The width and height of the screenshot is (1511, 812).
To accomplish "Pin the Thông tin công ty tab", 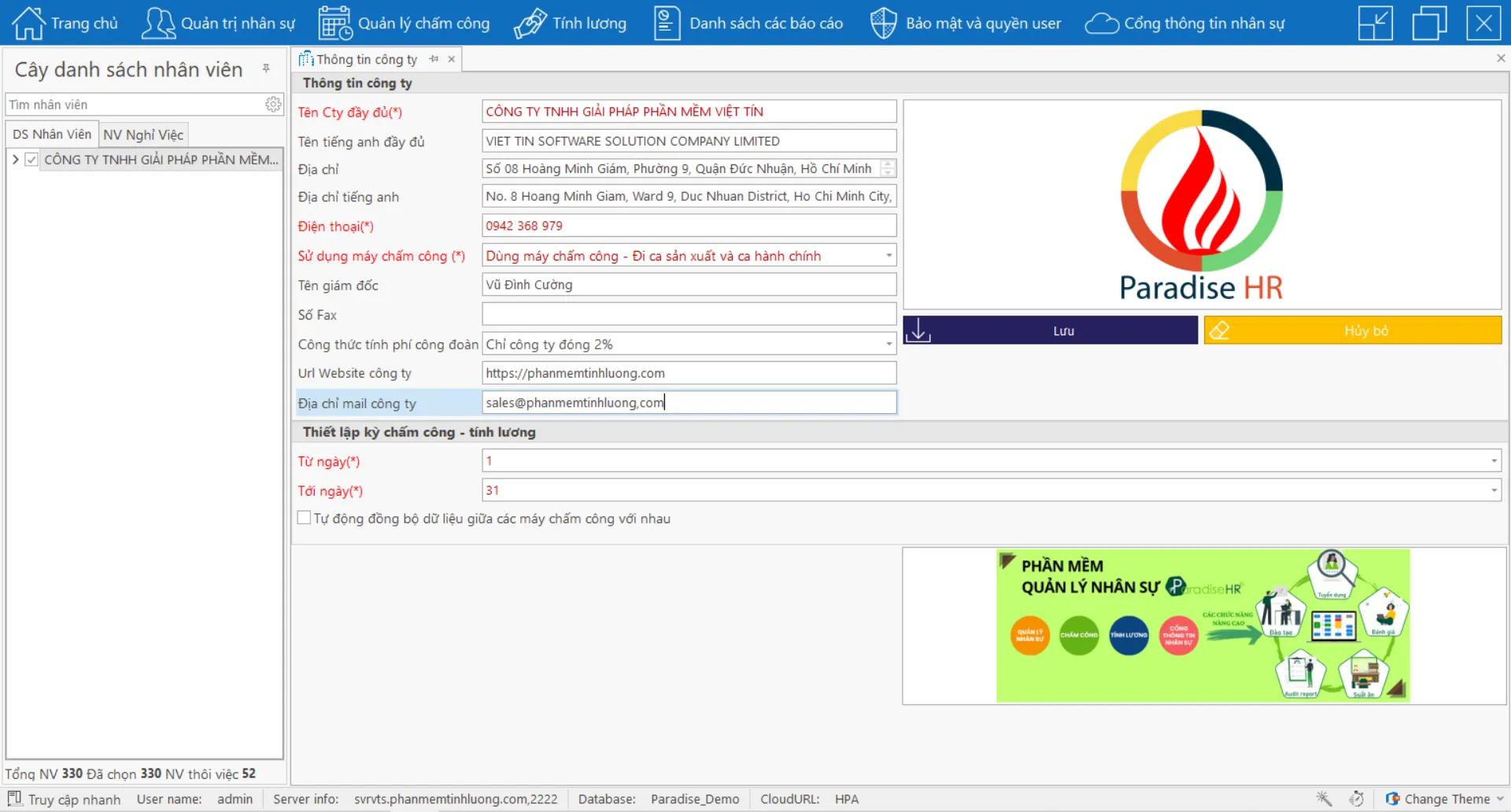I will tap(434, 59).
